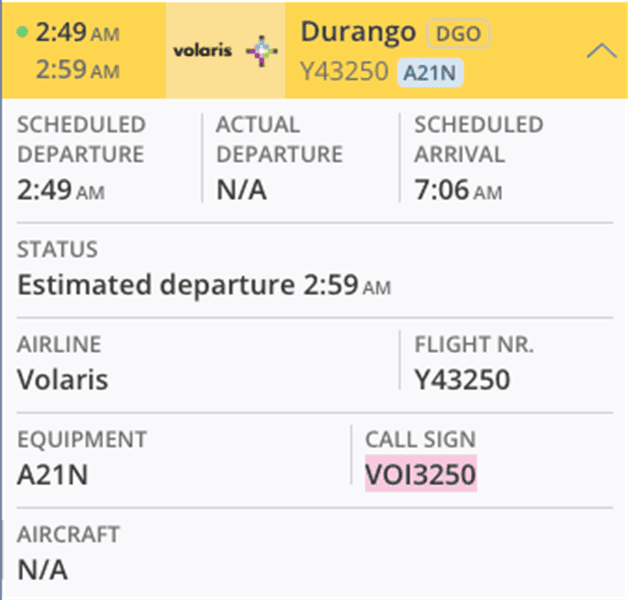Select the highlighted VOI3250 call sign
628x600 pixels.
(x=421, y=474)
